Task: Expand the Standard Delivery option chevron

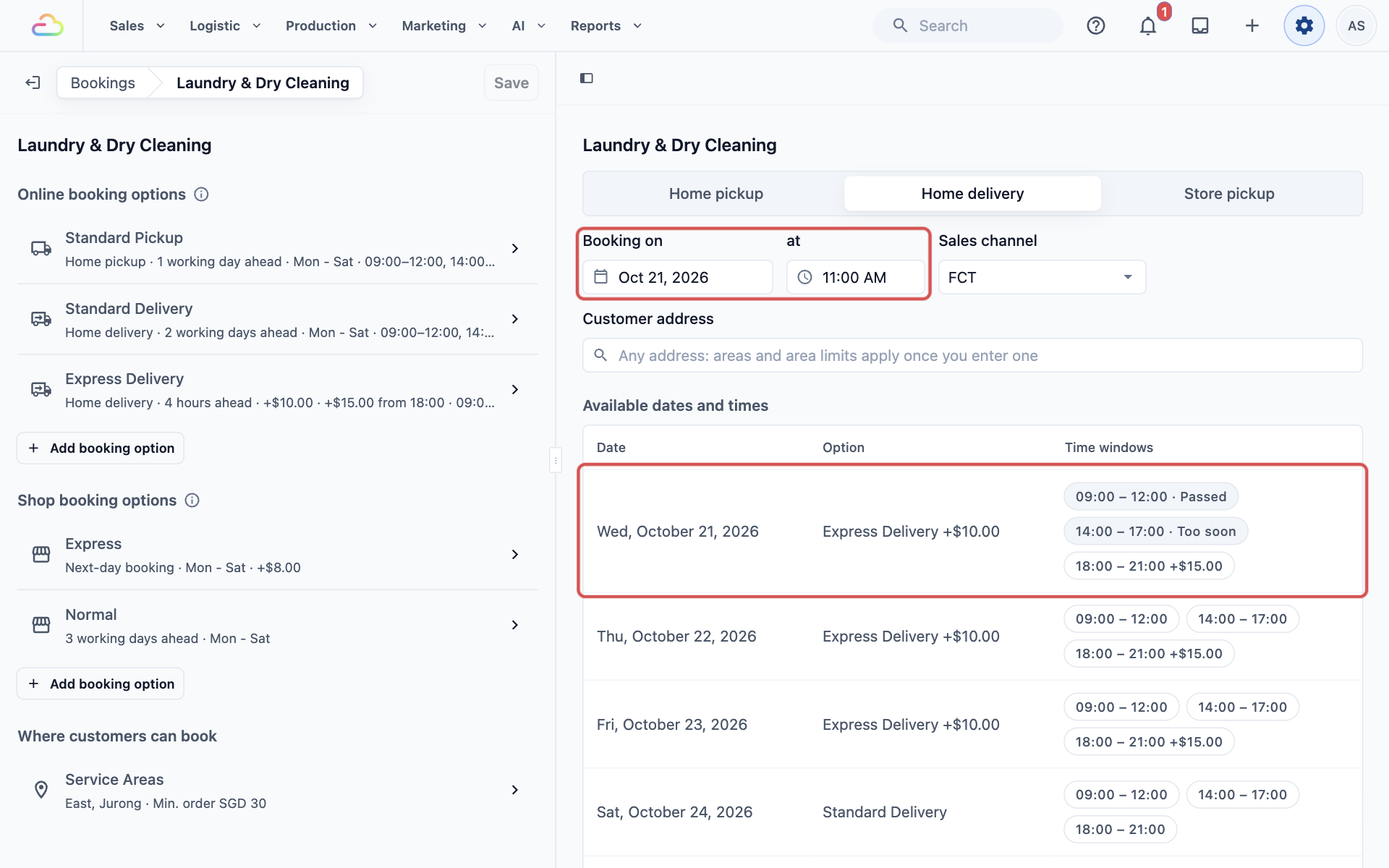Action: click(x=515, y=319)
